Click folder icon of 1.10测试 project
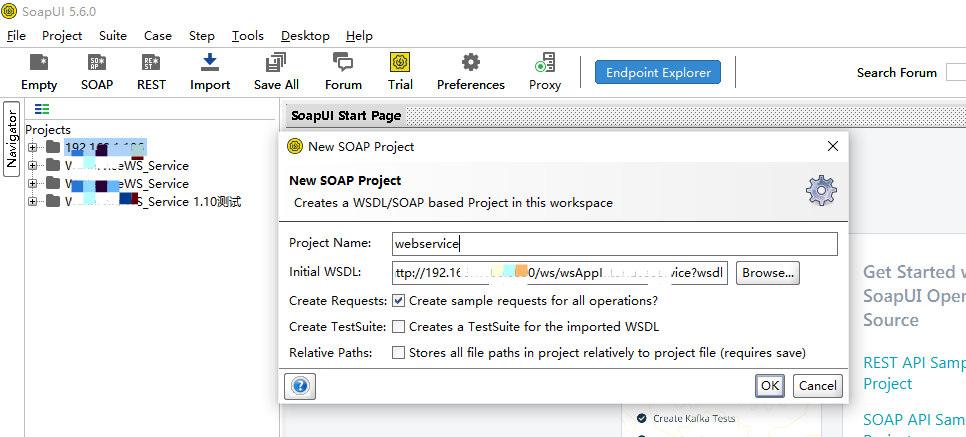The height and width of the screenshot is (437, 966). [x=54, y=202]
